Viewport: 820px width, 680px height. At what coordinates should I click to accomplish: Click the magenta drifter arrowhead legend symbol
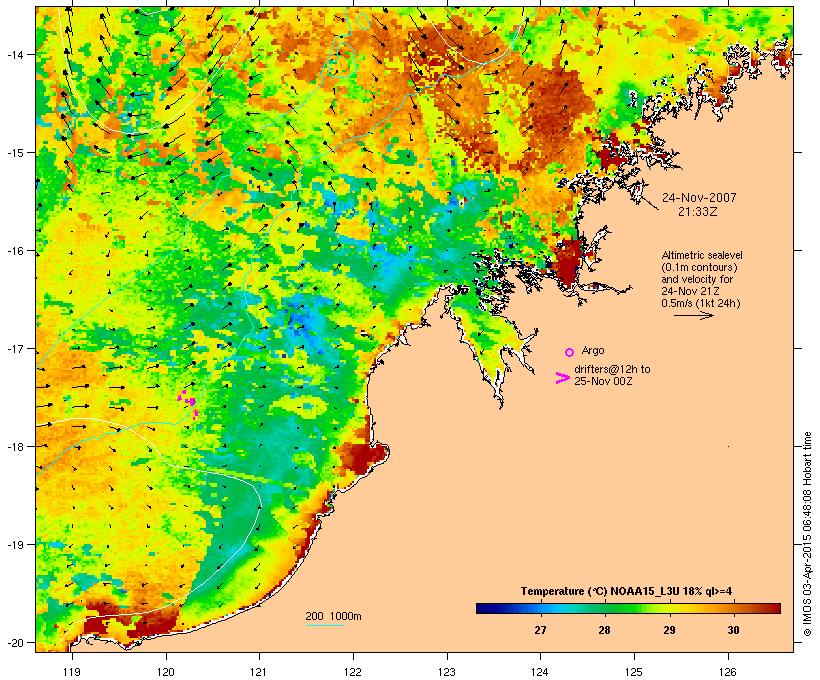562,378
